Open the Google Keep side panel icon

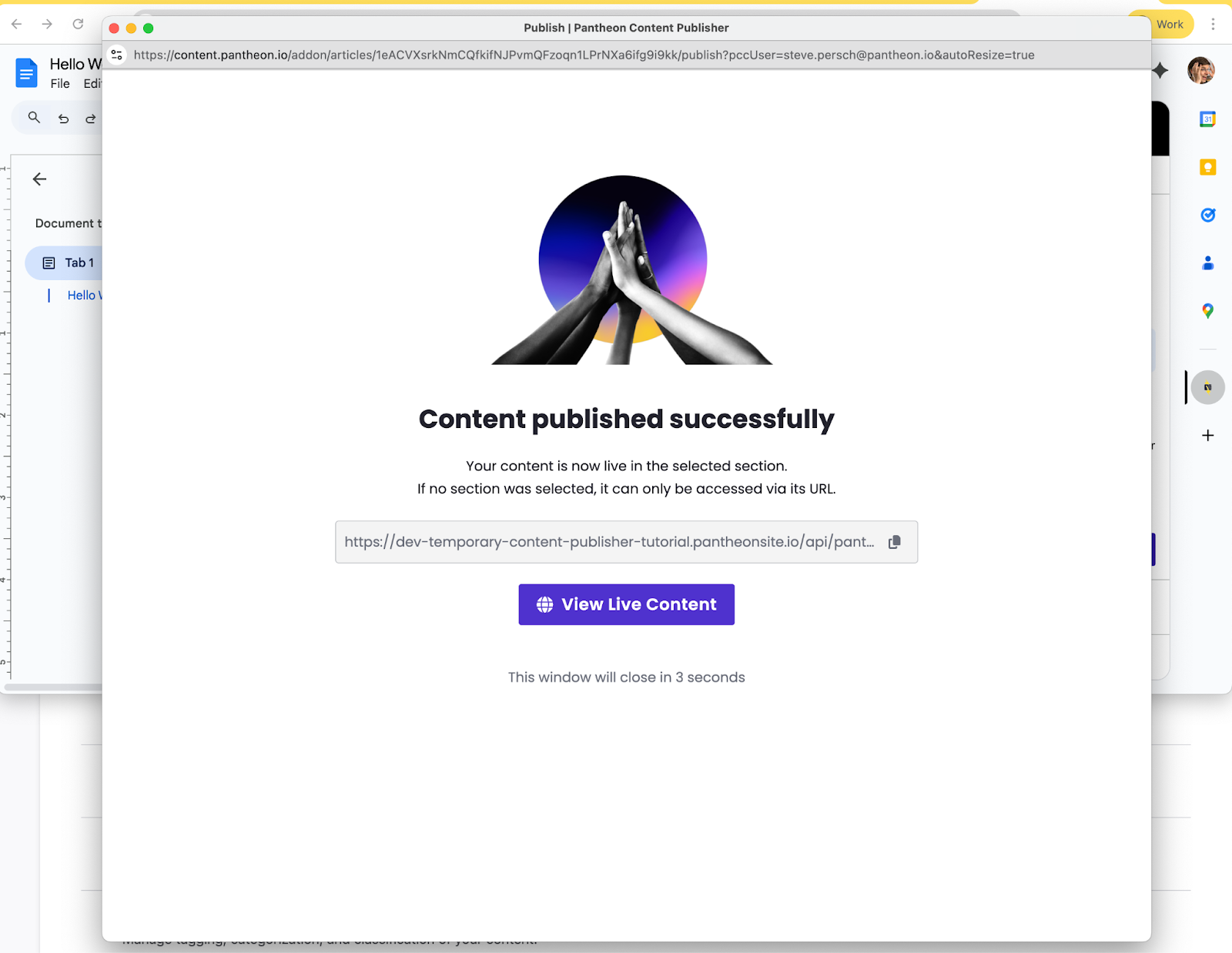tap(1207, 167)
